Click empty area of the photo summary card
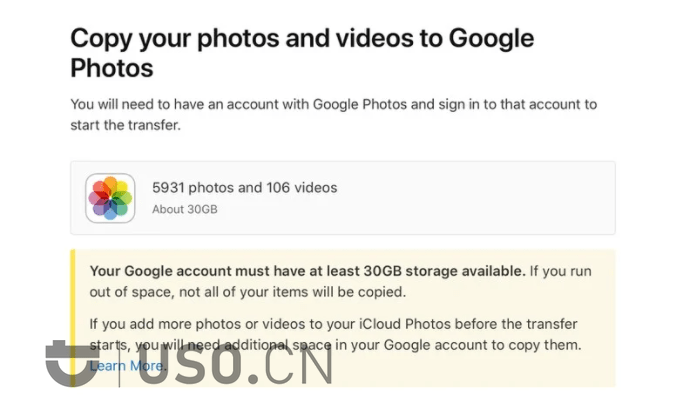Screen dimensions: 695x414 [476, 198]
